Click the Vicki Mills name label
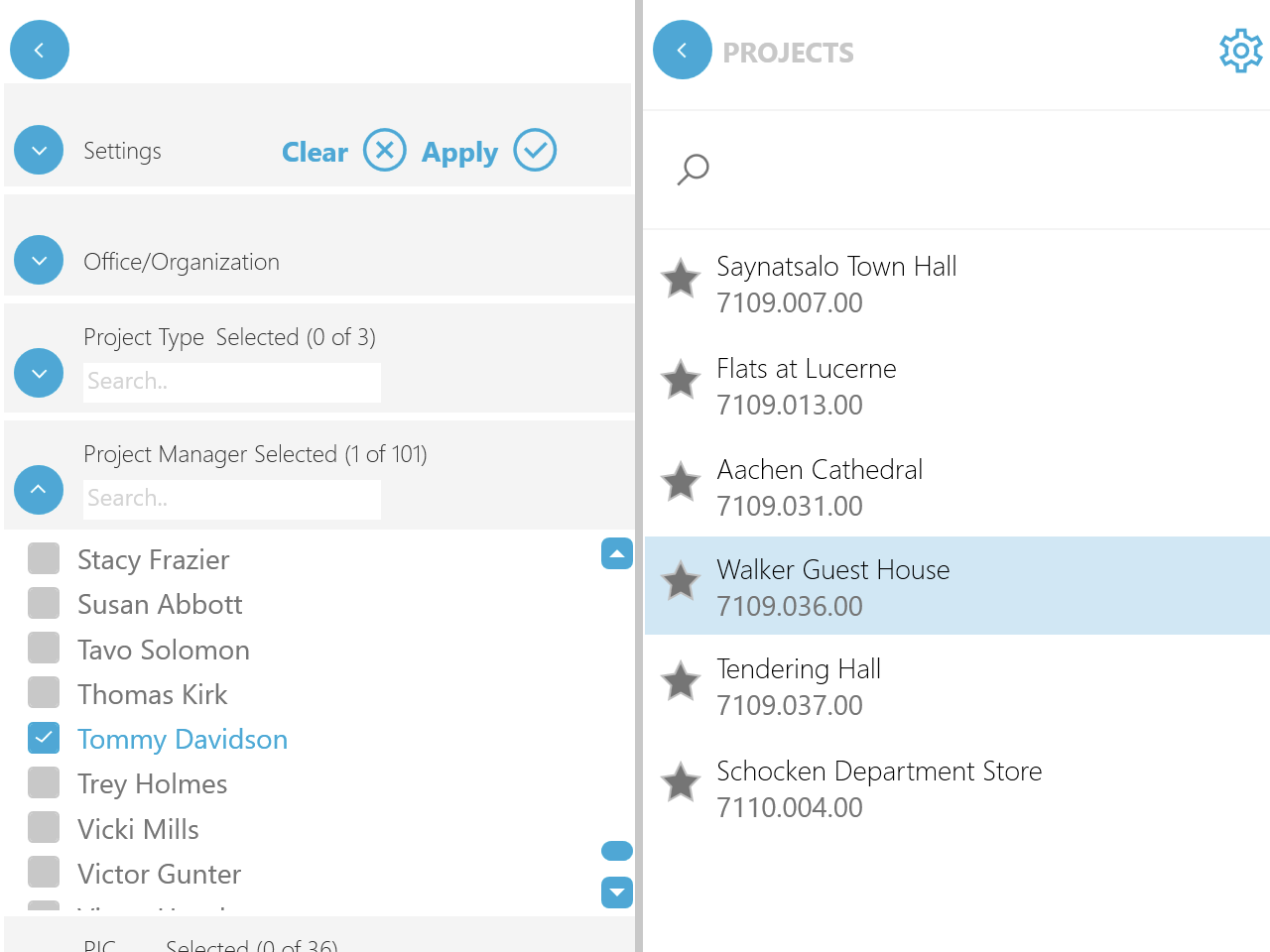The image size is (1270, 952). point(139,829)
